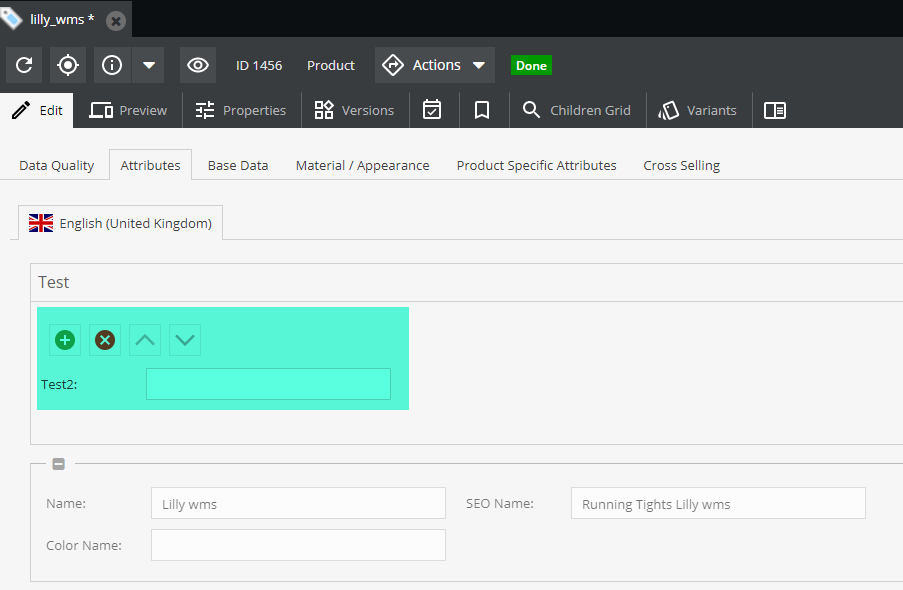Click the Product class label
This screenshot has height=590, width=903.
click(x=331, y=66)
